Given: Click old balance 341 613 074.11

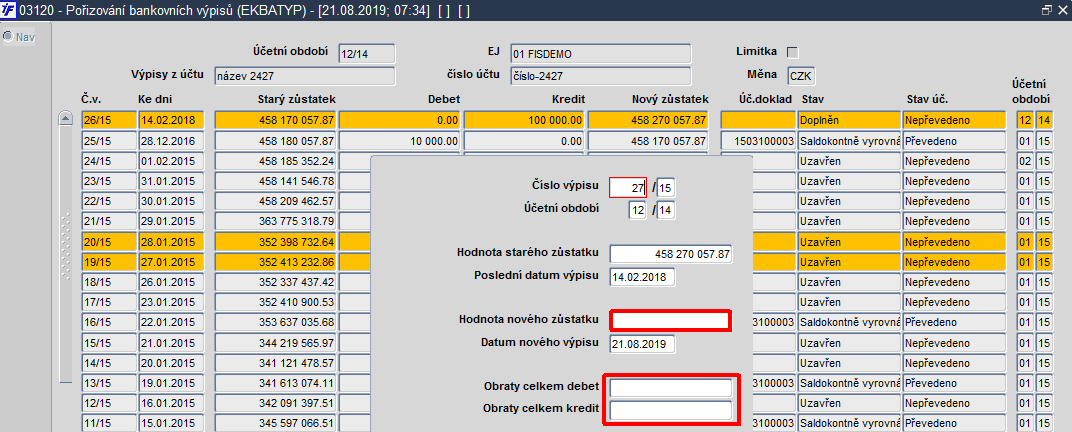Looking at the screenshot, I should 276,383.
